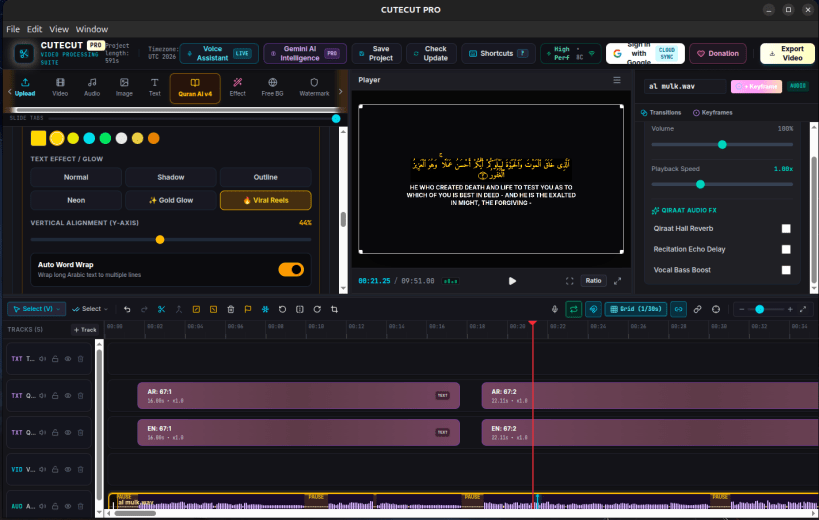Click the al mulk.wav name field

[x=685, y=87]
